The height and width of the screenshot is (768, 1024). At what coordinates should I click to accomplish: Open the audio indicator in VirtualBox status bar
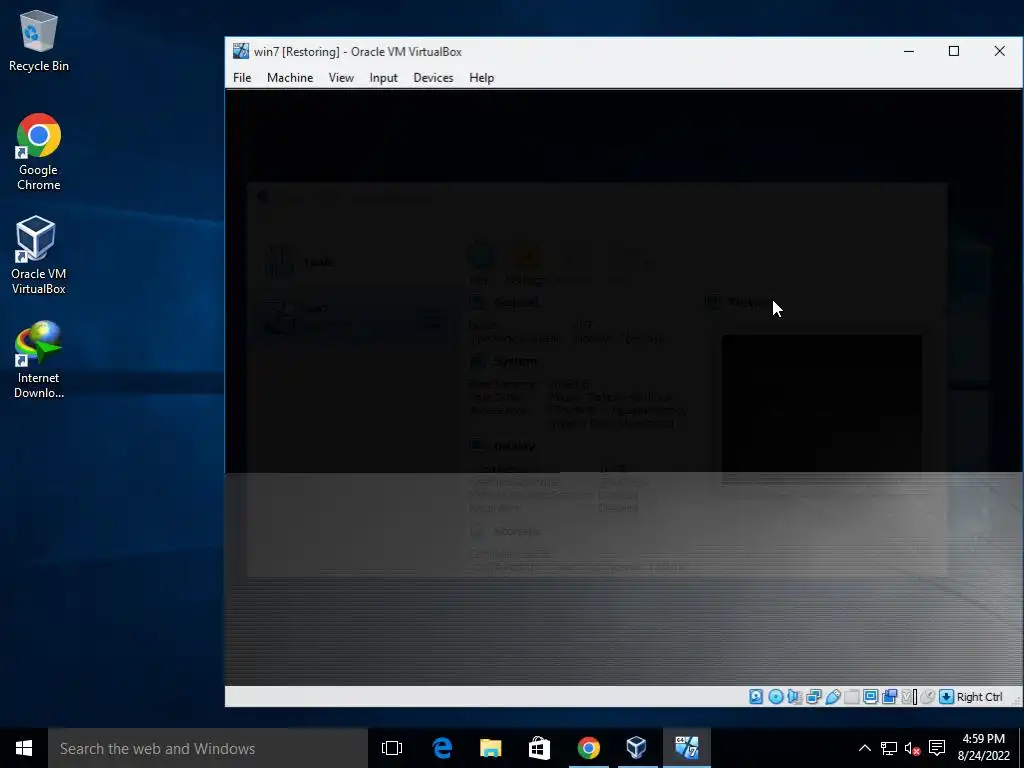click(x=794, y=697)
